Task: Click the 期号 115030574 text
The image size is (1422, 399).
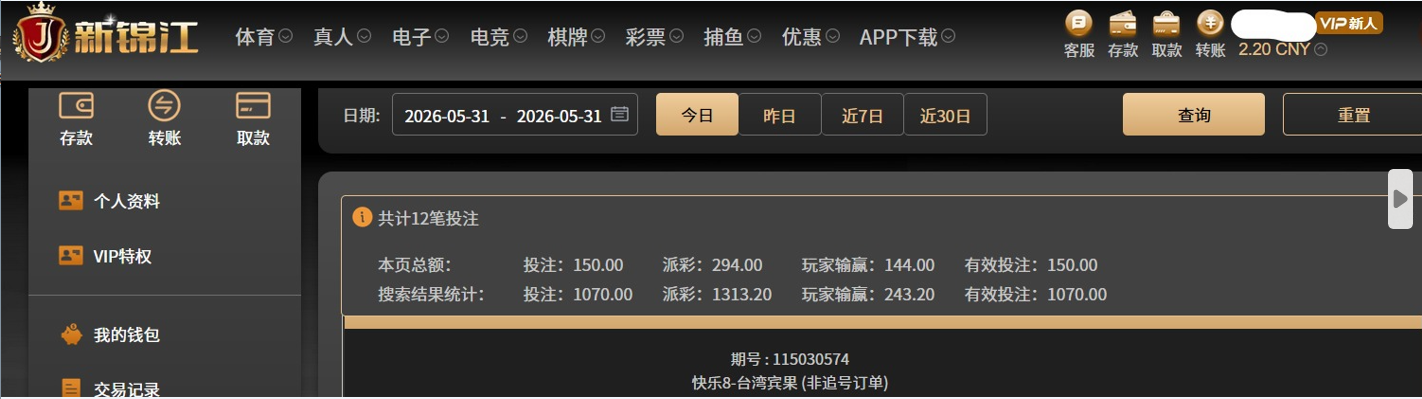Action: tap(790, 359)
